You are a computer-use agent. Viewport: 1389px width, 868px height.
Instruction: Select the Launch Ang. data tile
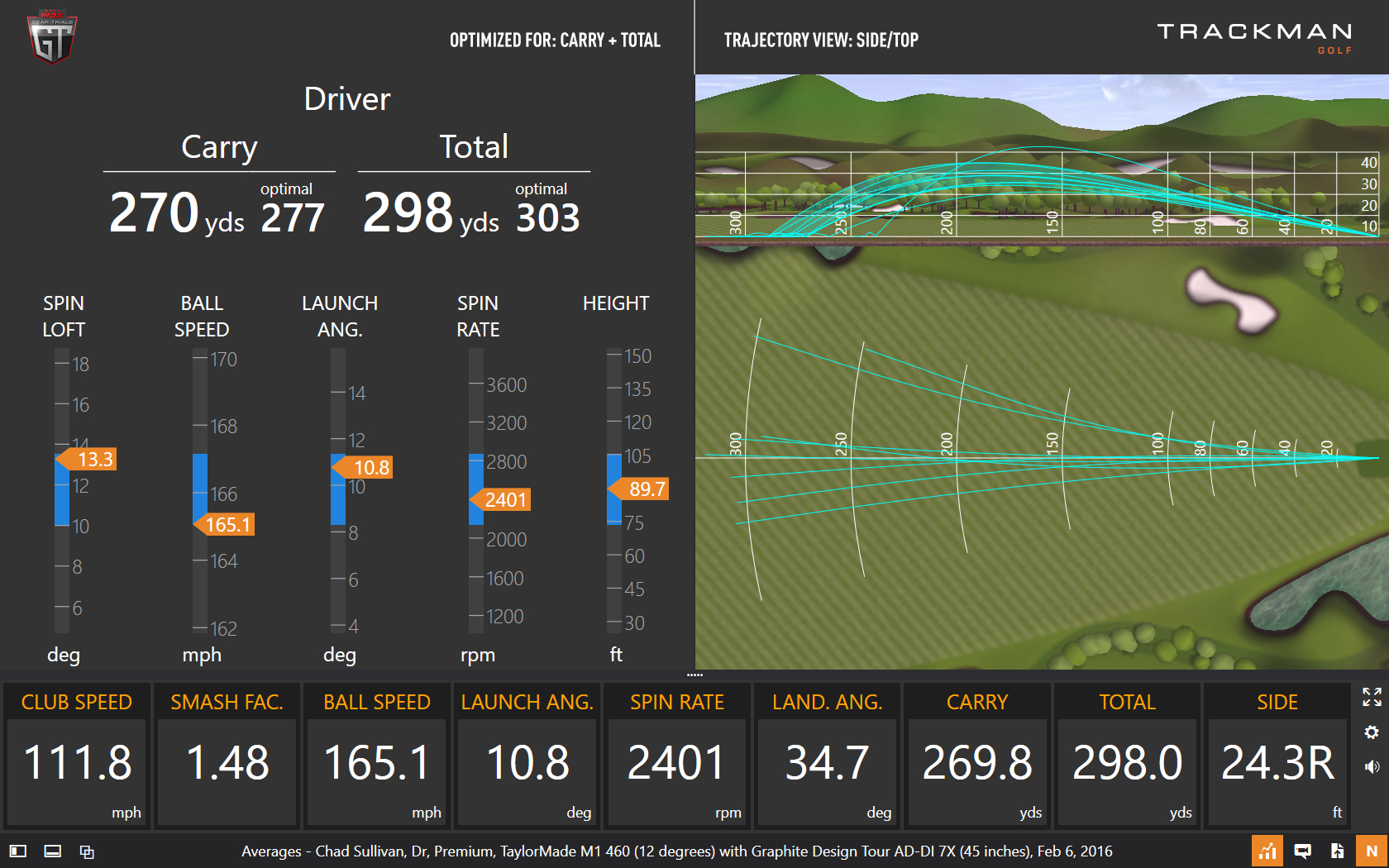click(527, 755)
